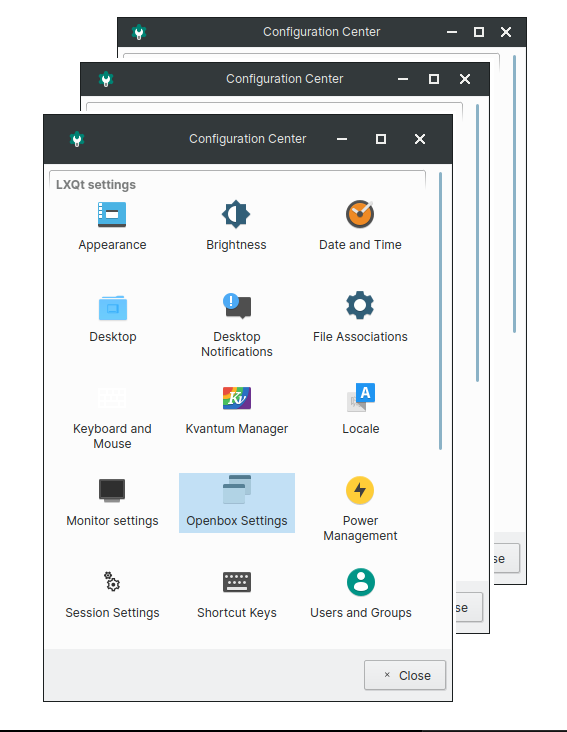Open File Associations gear icon

tap(360, 305)
